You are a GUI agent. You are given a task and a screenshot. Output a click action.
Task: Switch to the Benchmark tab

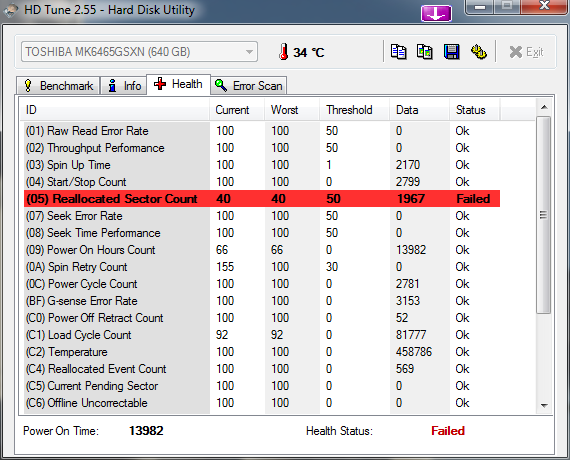click(58, 86)
